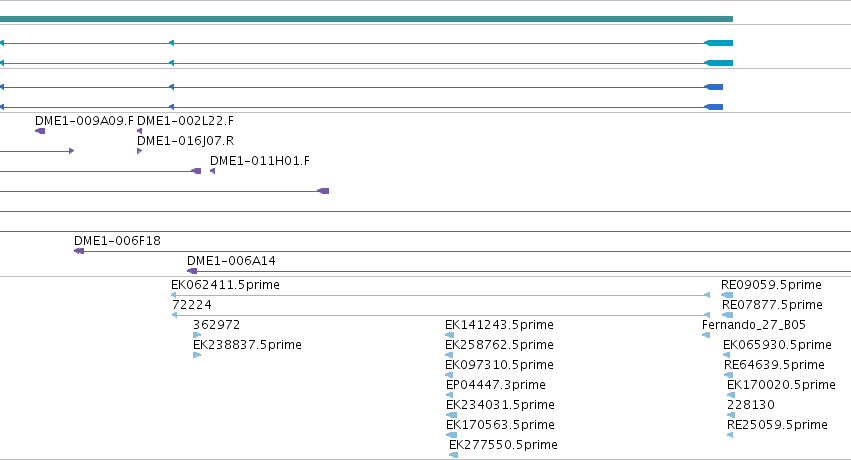The image size is (851, 460).
Task: Select the small arrow under EK141243.5prime
Action: click(x=449, y=335)
